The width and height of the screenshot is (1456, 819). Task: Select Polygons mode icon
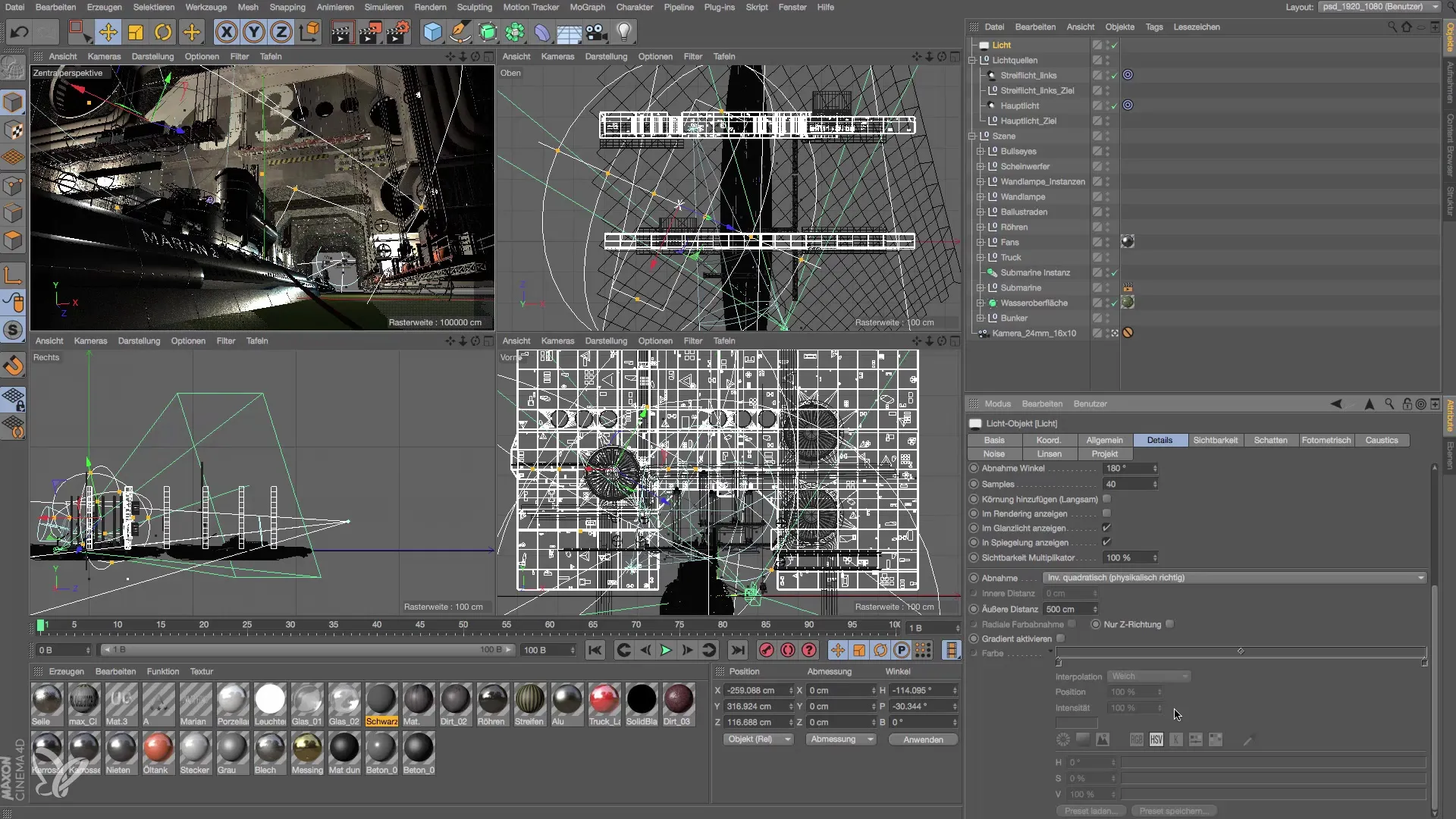[x=13, y=240]
